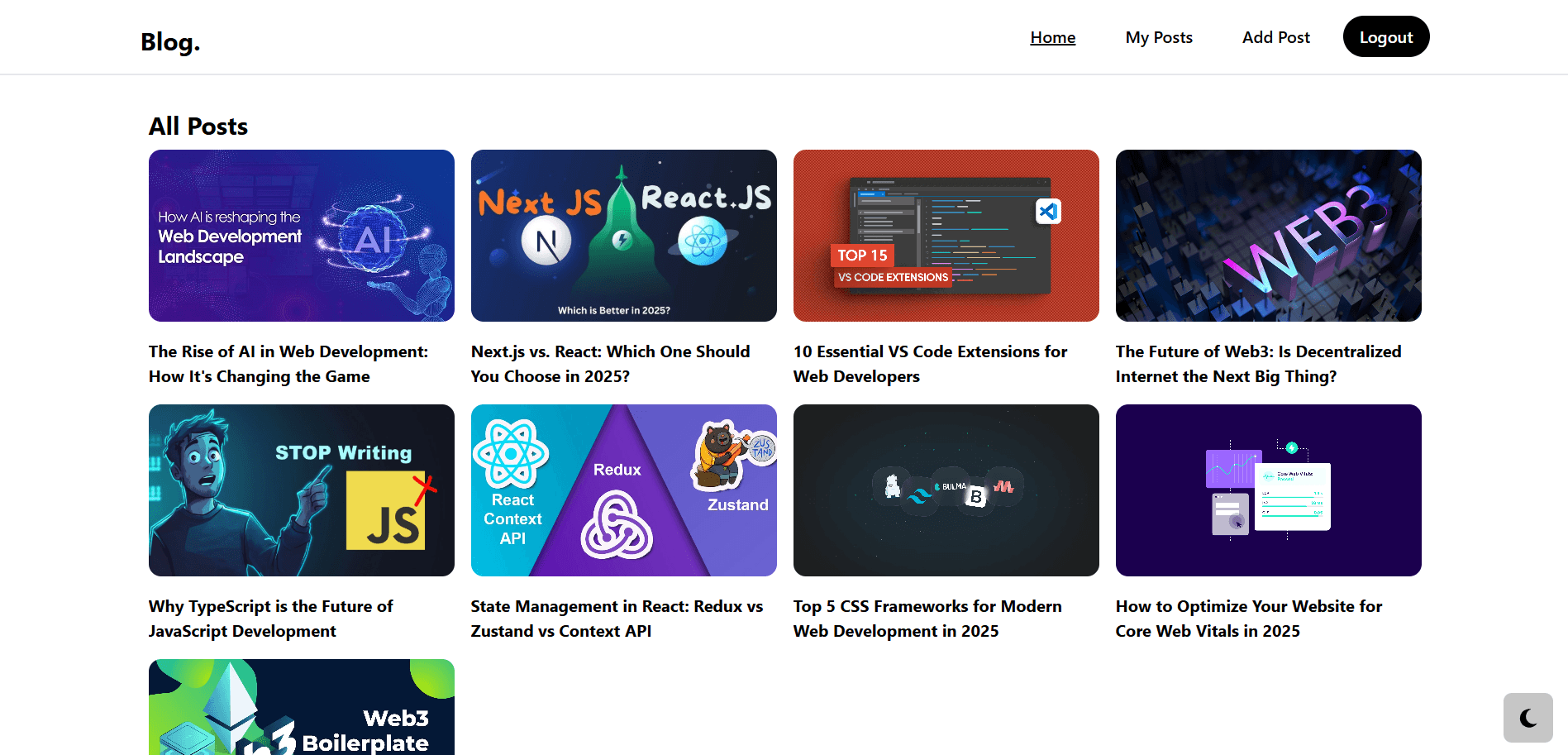Open the Web3 Boilerplate thumbnail
Screen dimensions: 1568x755
[x=302, y=707]
